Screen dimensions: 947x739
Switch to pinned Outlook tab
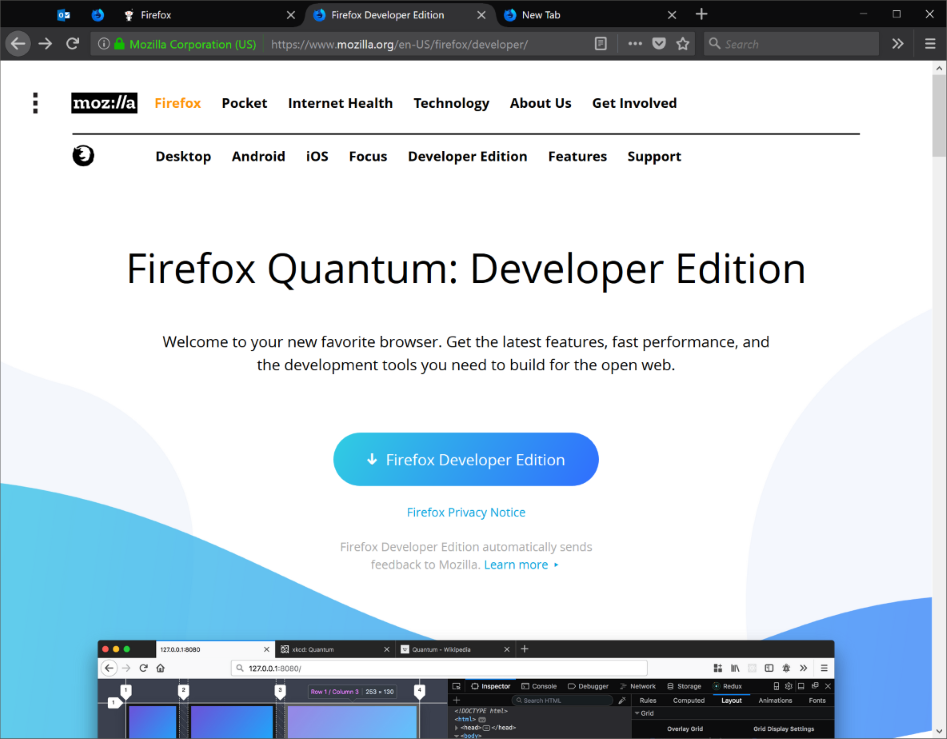click(x=63, y=15)
